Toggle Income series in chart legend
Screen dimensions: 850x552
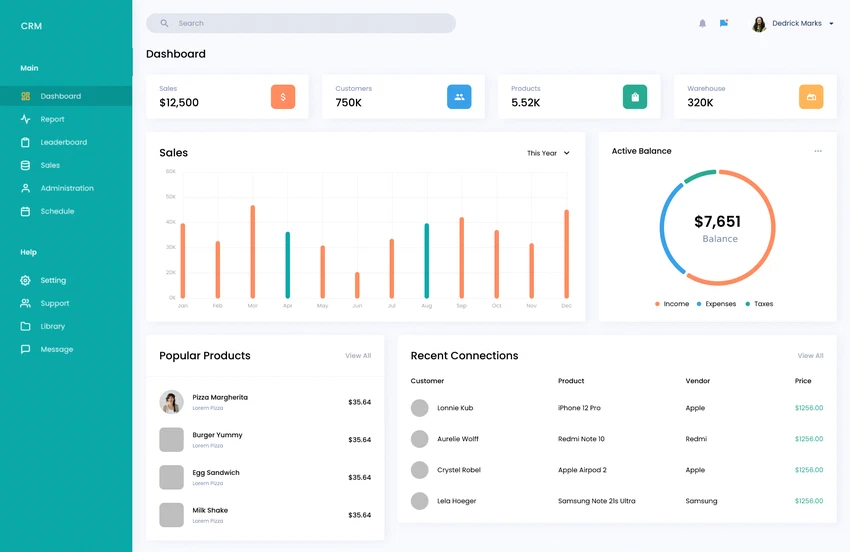pos(672,304)
